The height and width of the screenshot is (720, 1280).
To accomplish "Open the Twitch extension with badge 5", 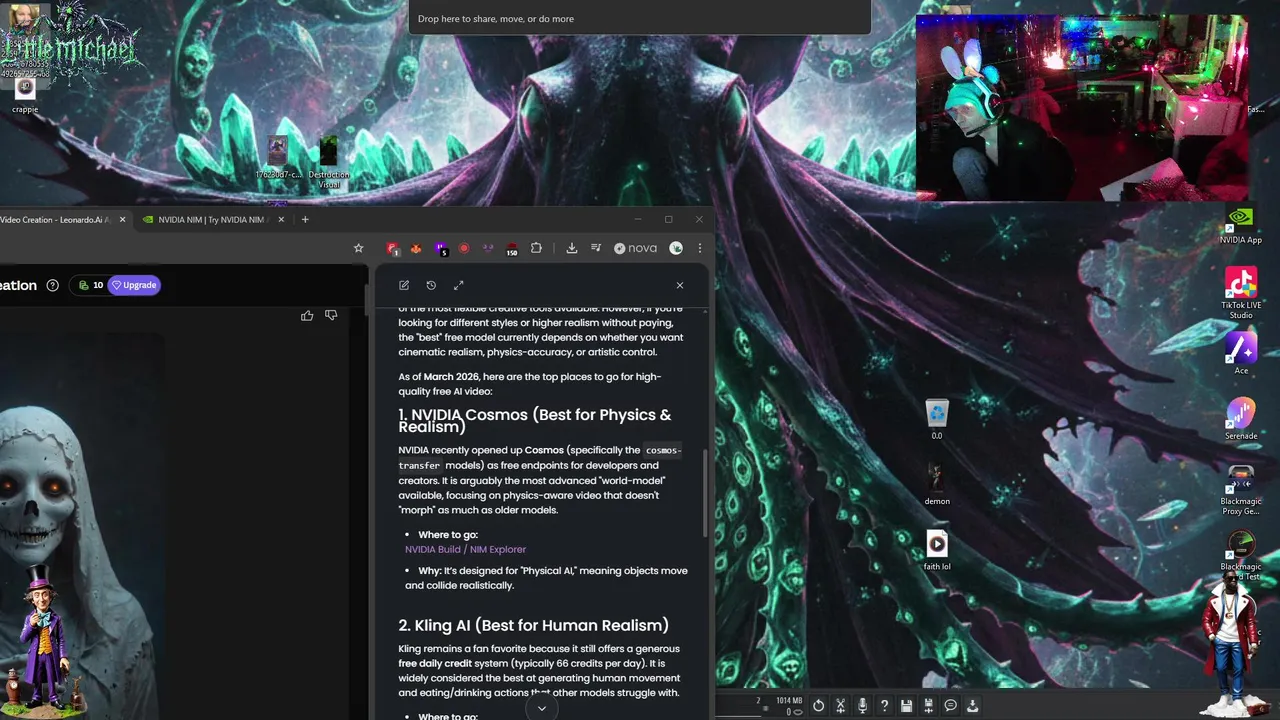I will [441, 248].
